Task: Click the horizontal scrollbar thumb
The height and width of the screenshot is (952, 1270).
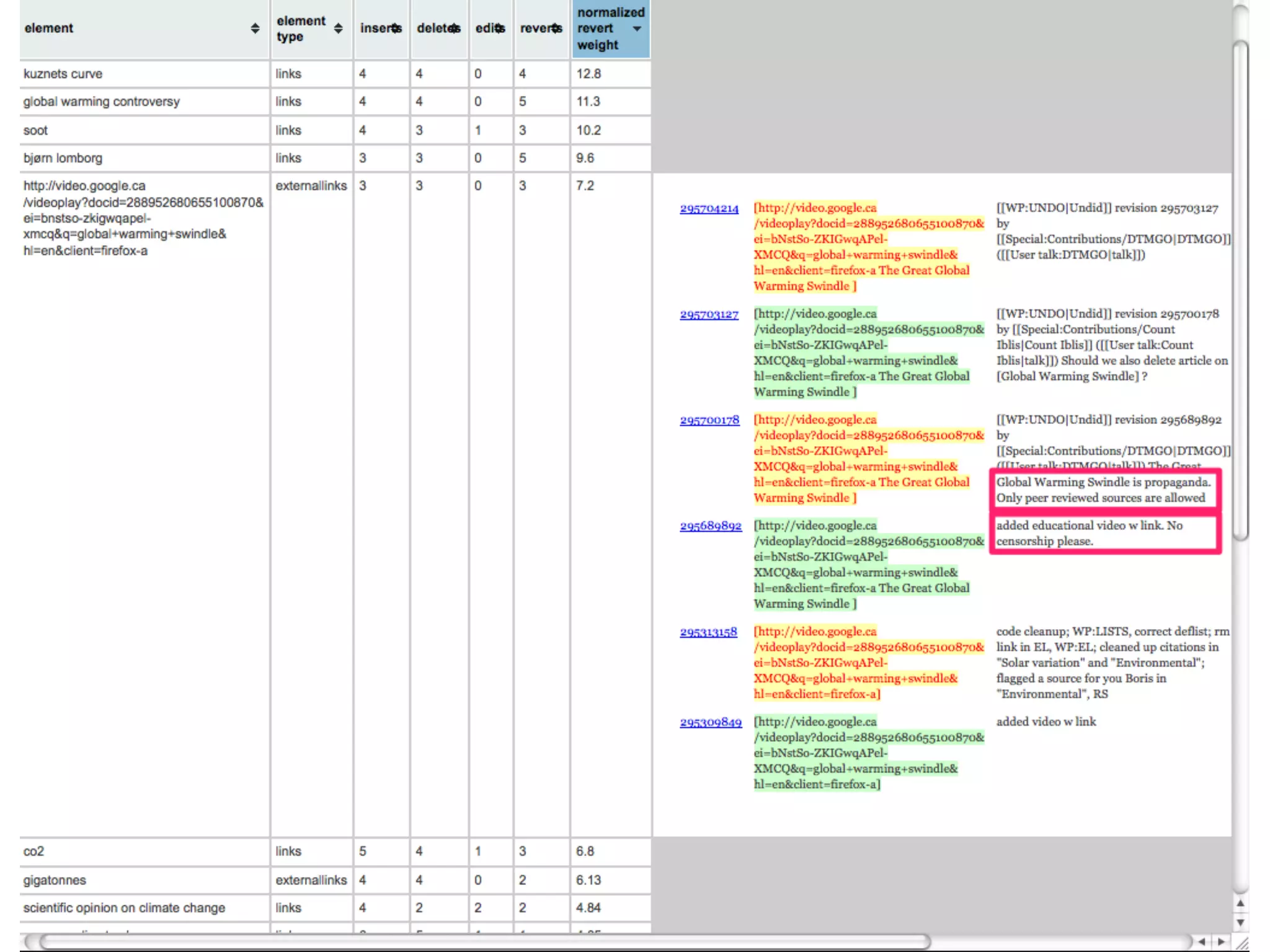Action: click(484, 941)
